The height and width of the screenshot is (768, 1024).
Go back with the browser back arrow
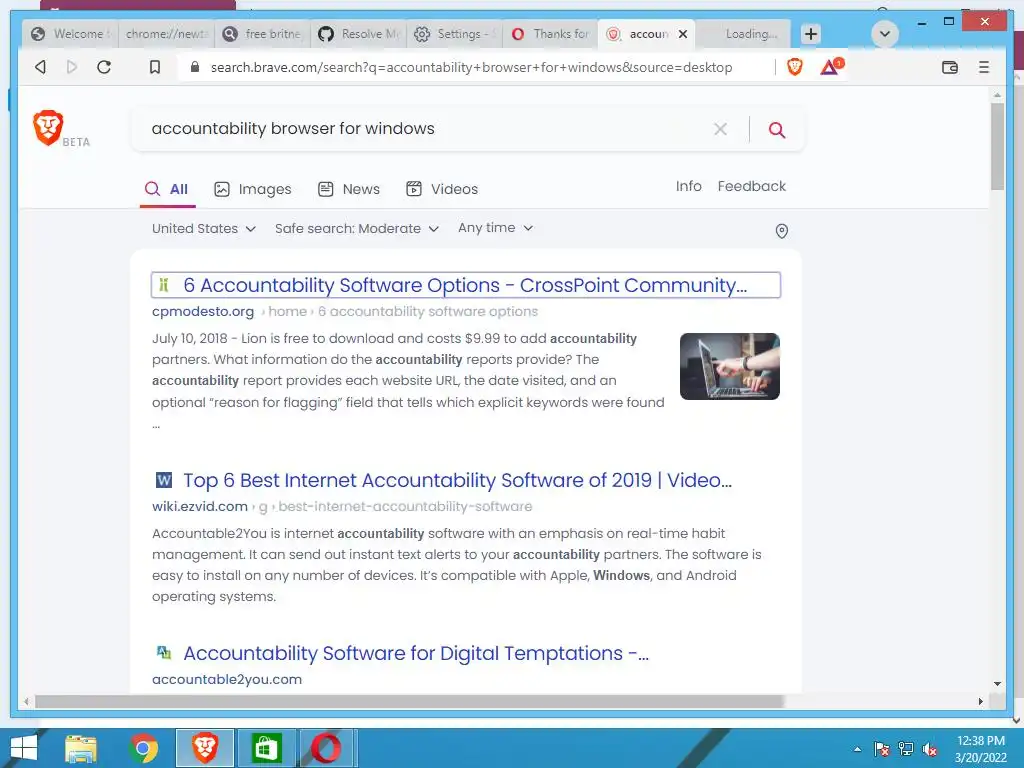(40, 67)
